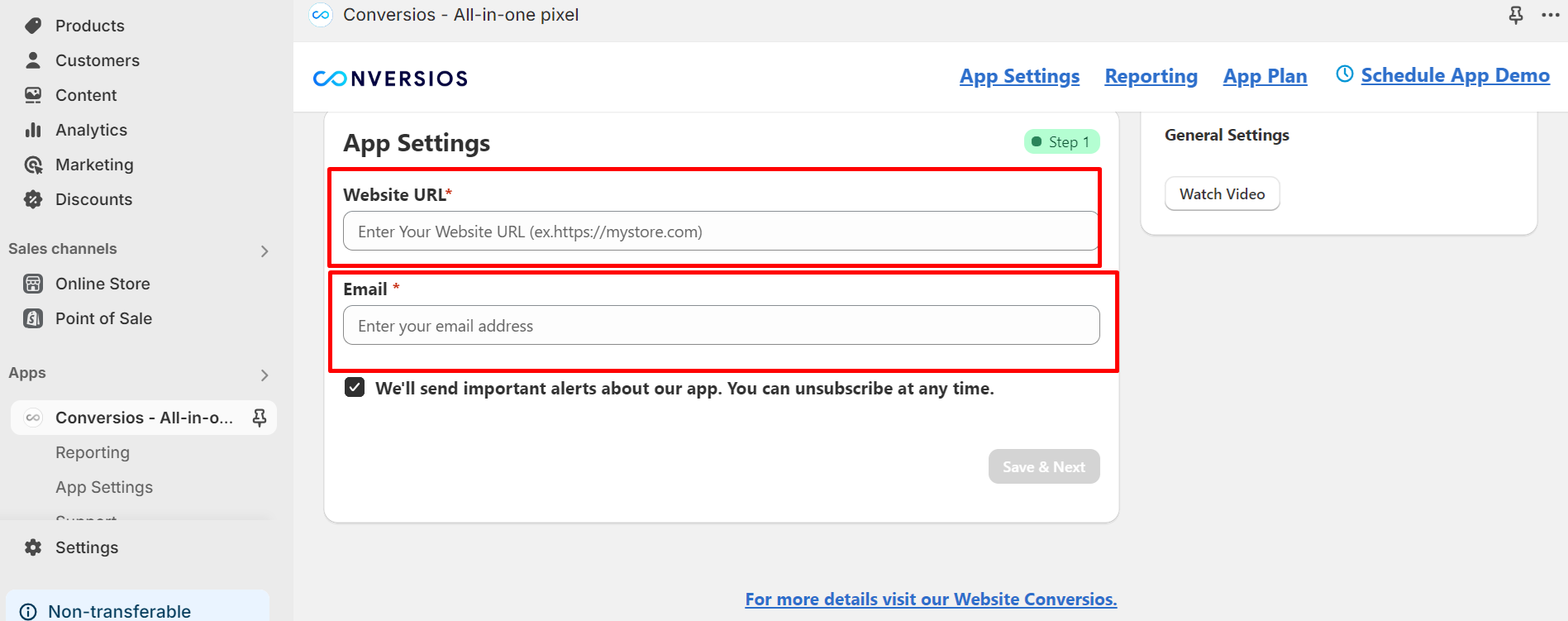1568x621 pixels.
Task: Click the Content icon in sidebar
Action: click(x=33, y=95)
